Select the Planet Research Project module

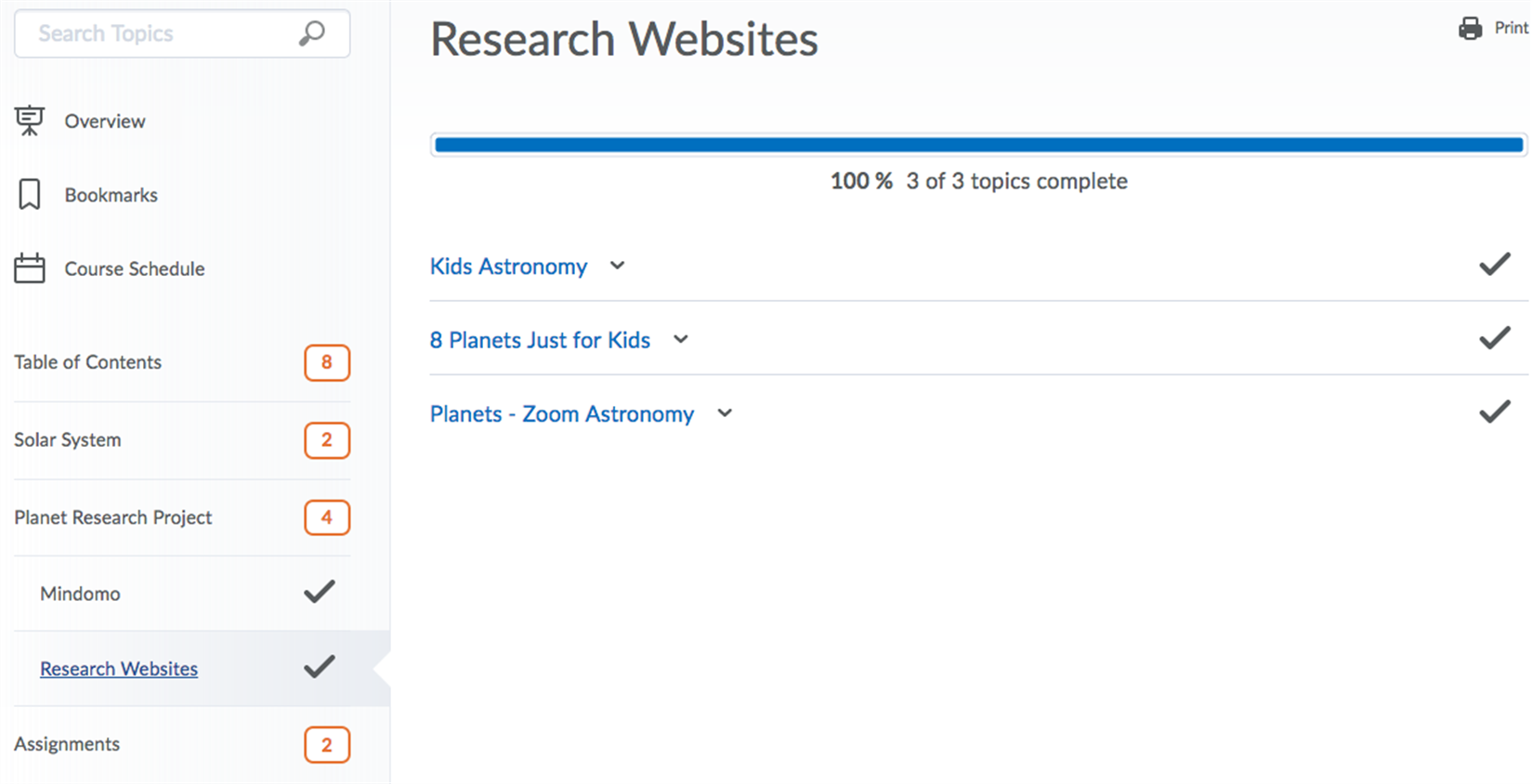point(113,517)
